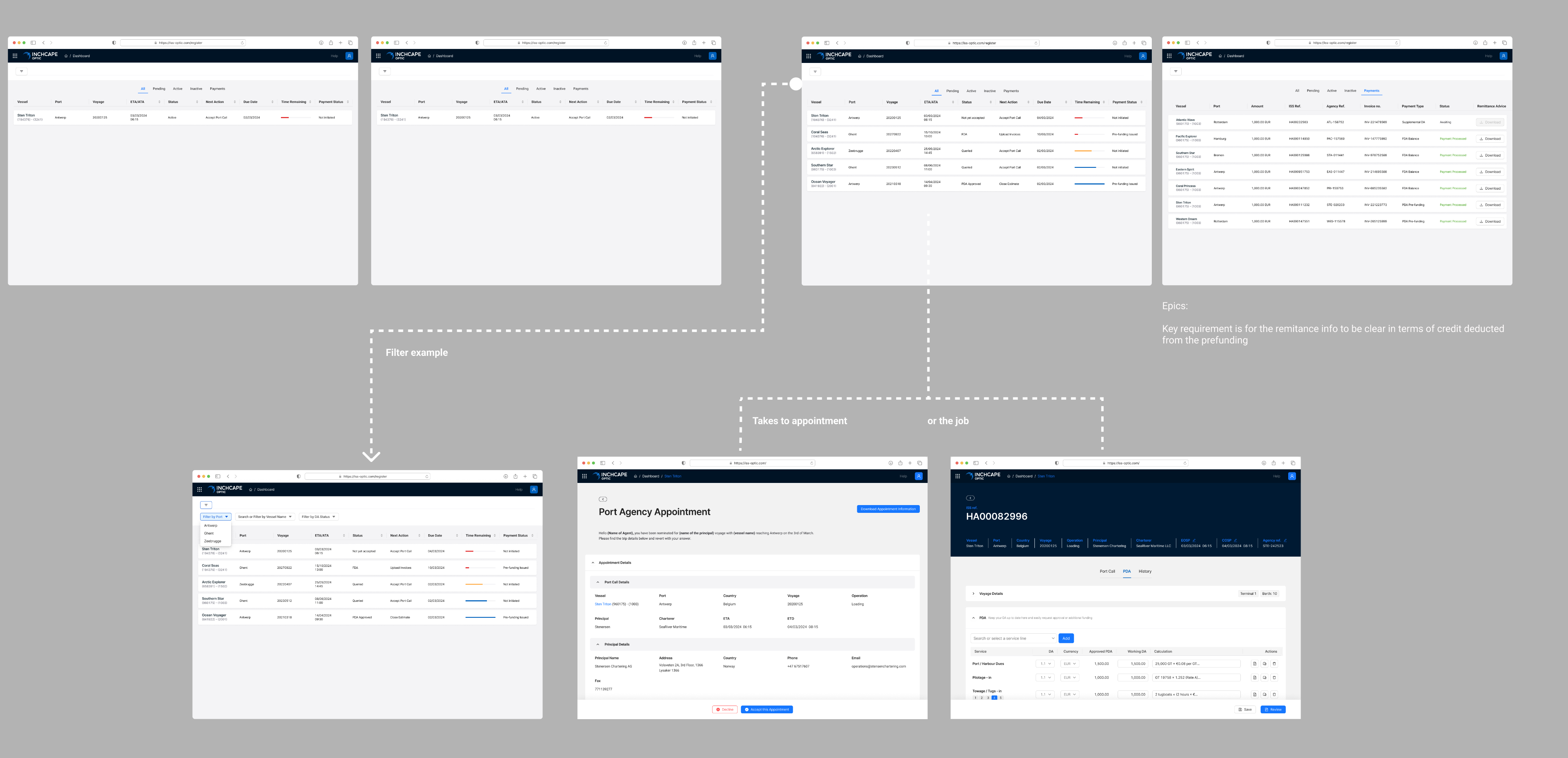Expand Voyage Details section
This screenshot has height=758, width=1568.
[x=973, y=594]
